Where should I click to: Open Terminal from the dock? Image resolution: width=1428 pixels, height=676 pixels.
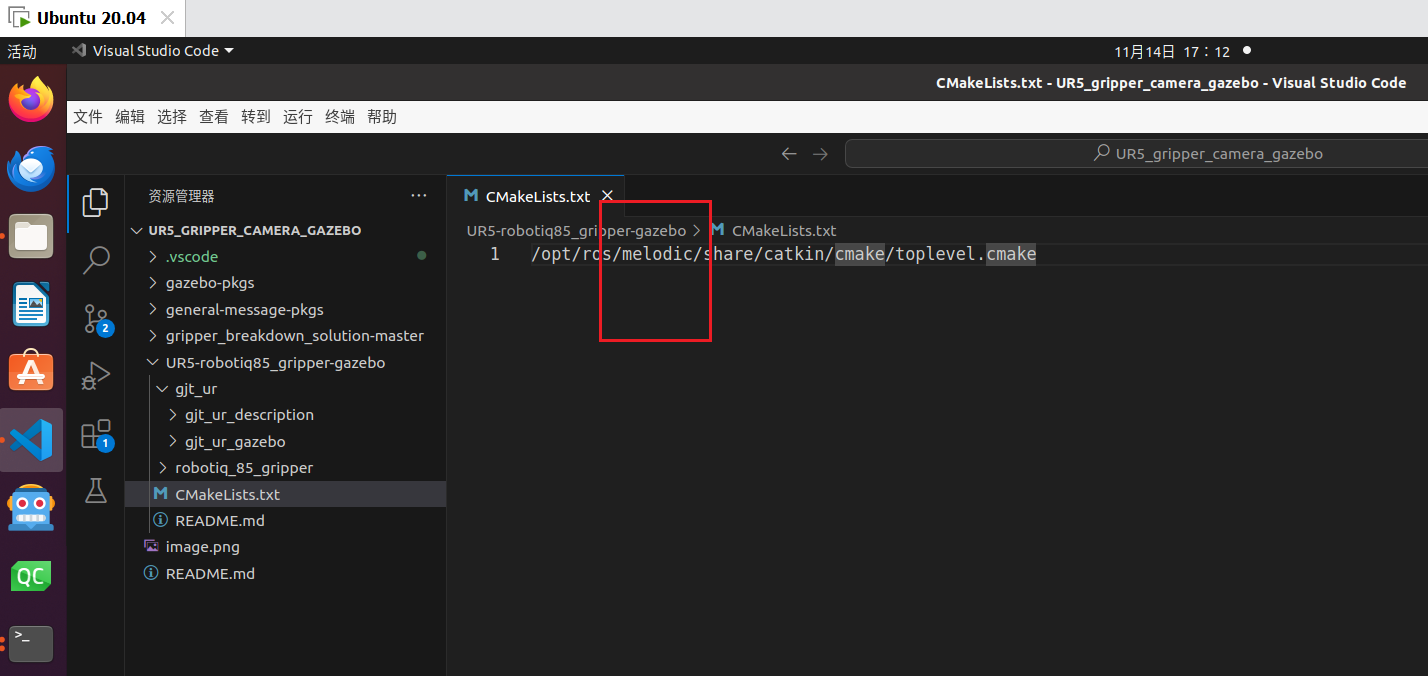click(x=31, y=643)
